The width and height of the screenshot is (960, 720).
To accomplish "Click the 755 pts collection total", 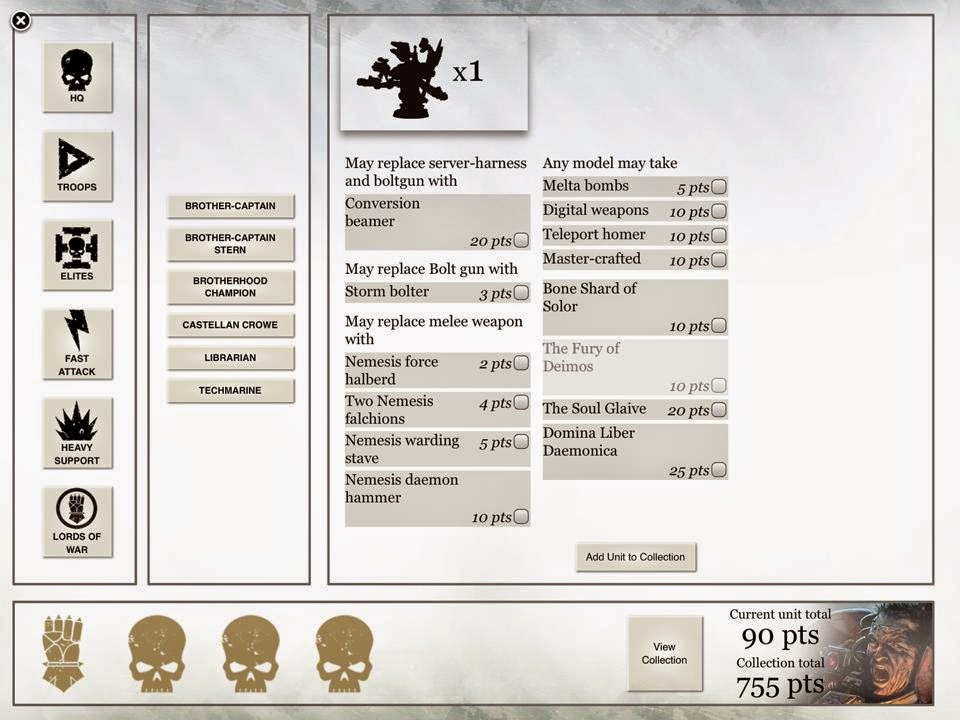I will 780,686.
